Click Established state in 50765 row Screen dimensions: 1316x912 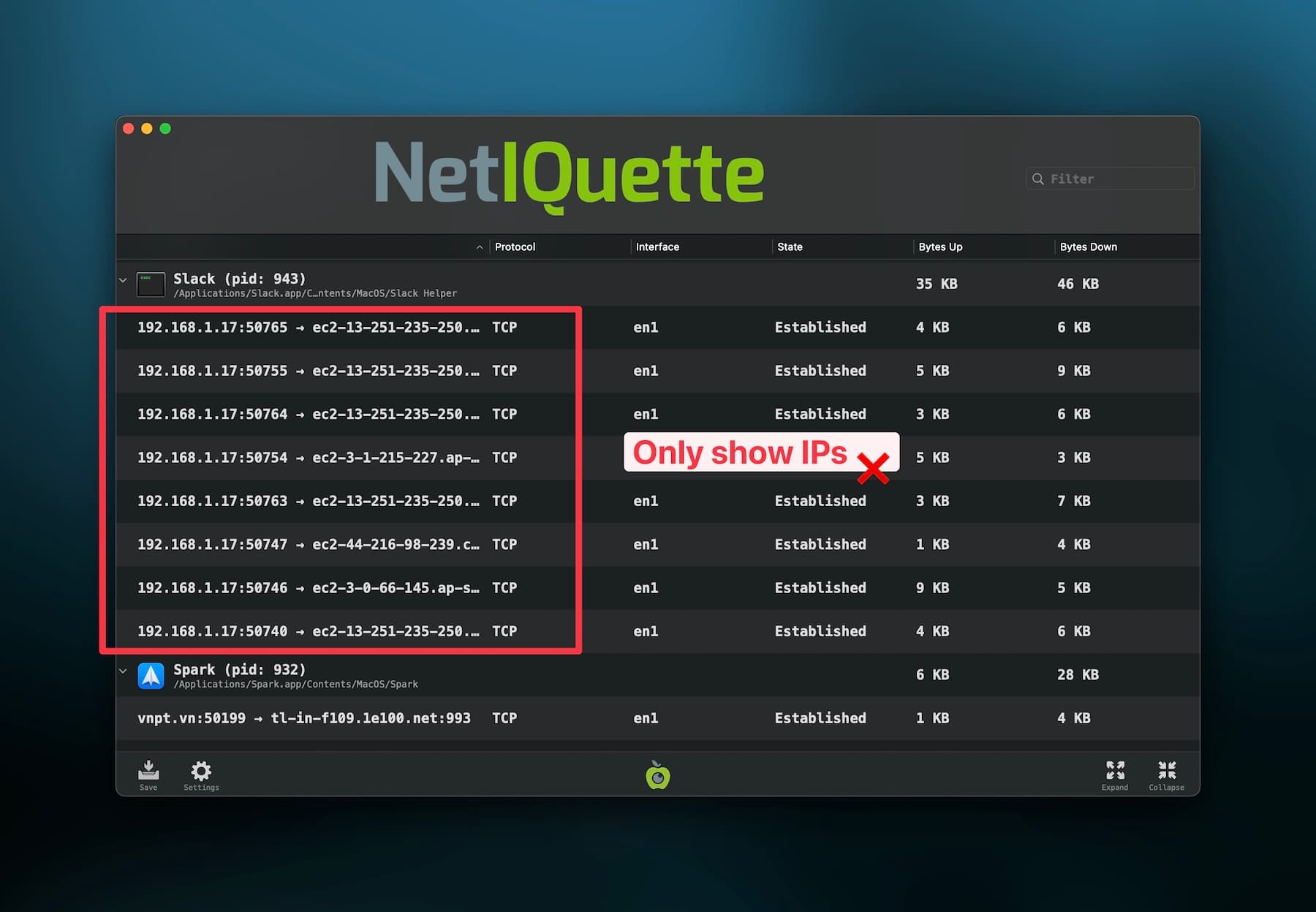coord(820,328)
